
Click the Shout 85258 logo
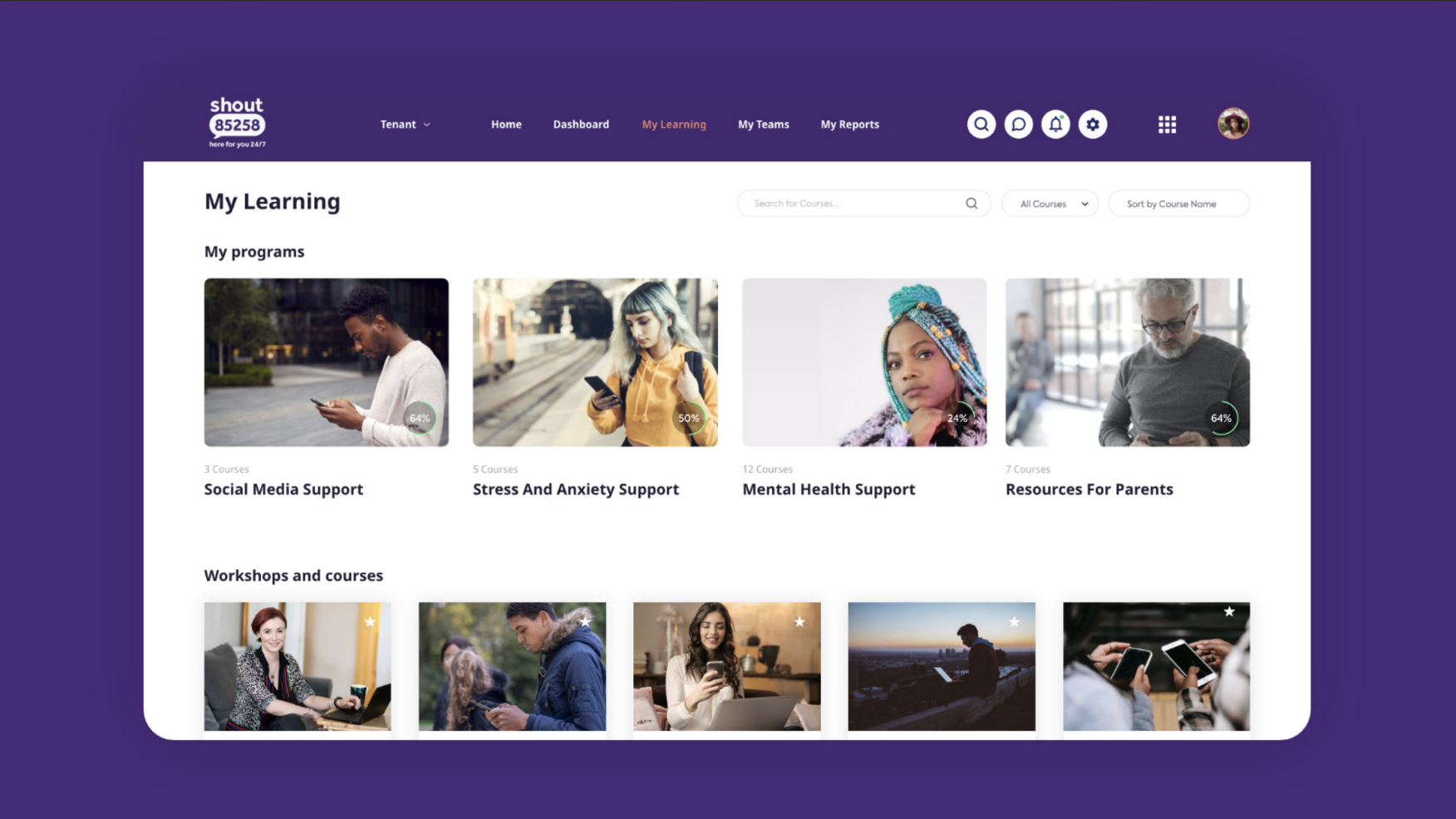pyautogui.click(x=237, y=122)
